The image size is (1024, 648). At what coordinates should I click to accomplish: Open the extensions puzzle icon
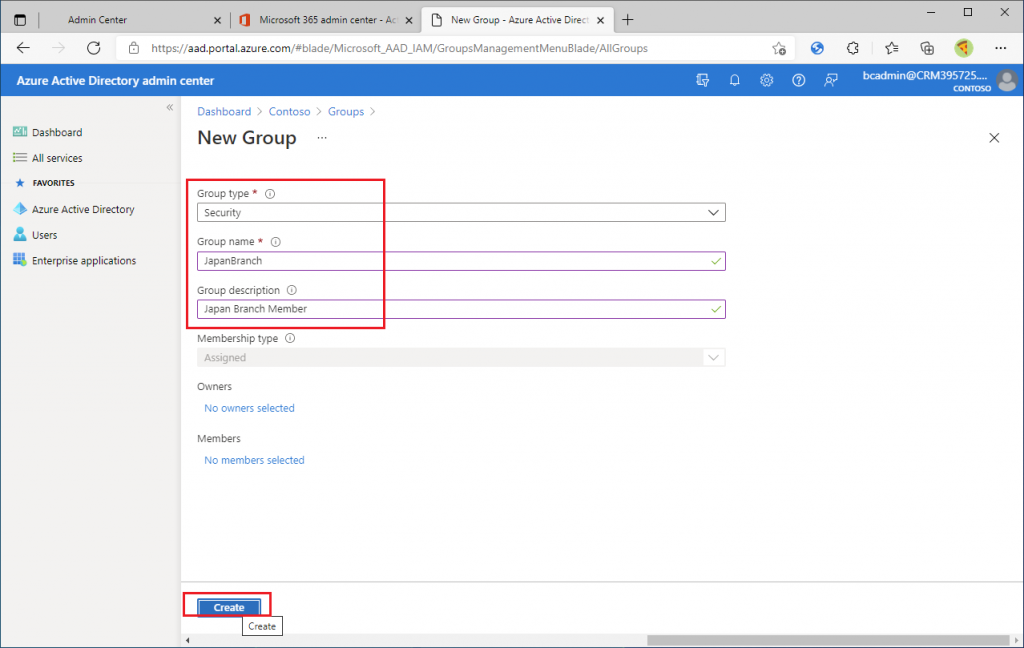coord(853,48)
